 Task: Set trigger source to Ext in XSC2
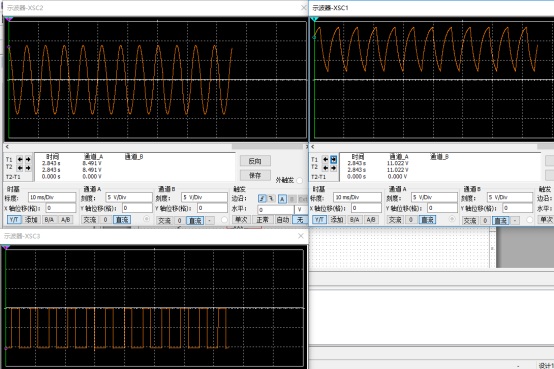302,199
